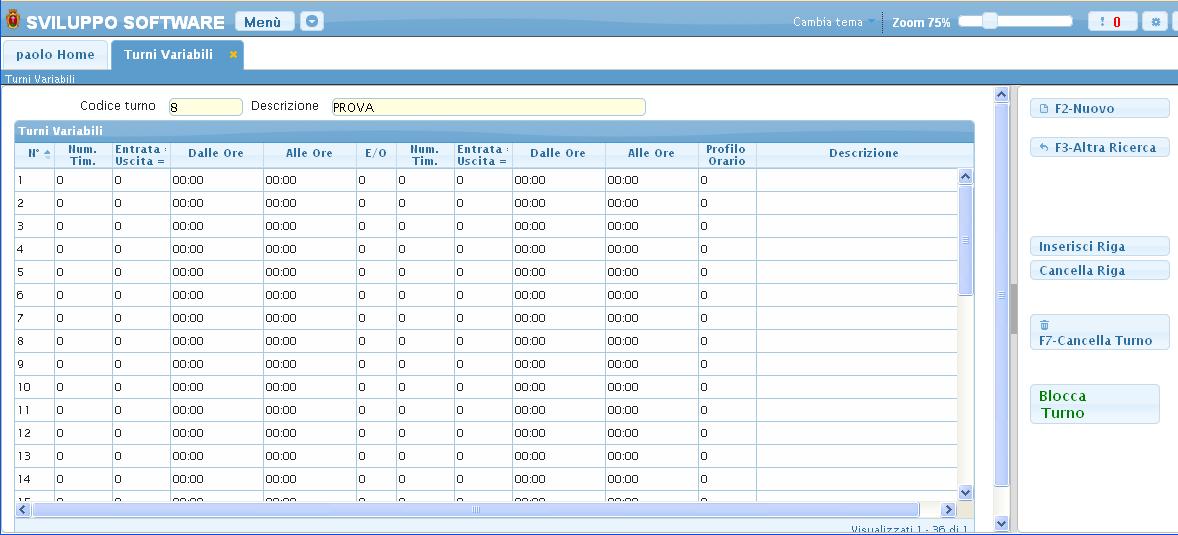Screen dimensions: 1178x535
Task: Create new record with F2-Nuovo
Action: (1099, 108)
